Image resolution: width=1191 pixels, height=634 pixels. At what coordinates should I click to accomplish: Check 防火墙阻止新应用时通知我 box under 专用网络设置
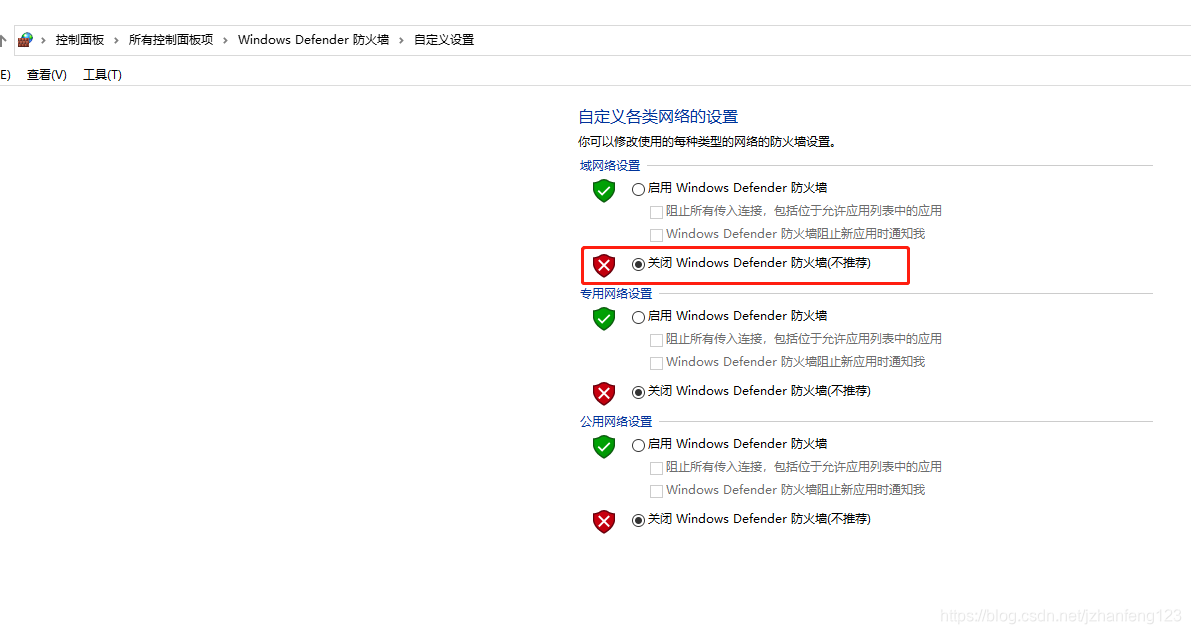pos(656,363)
